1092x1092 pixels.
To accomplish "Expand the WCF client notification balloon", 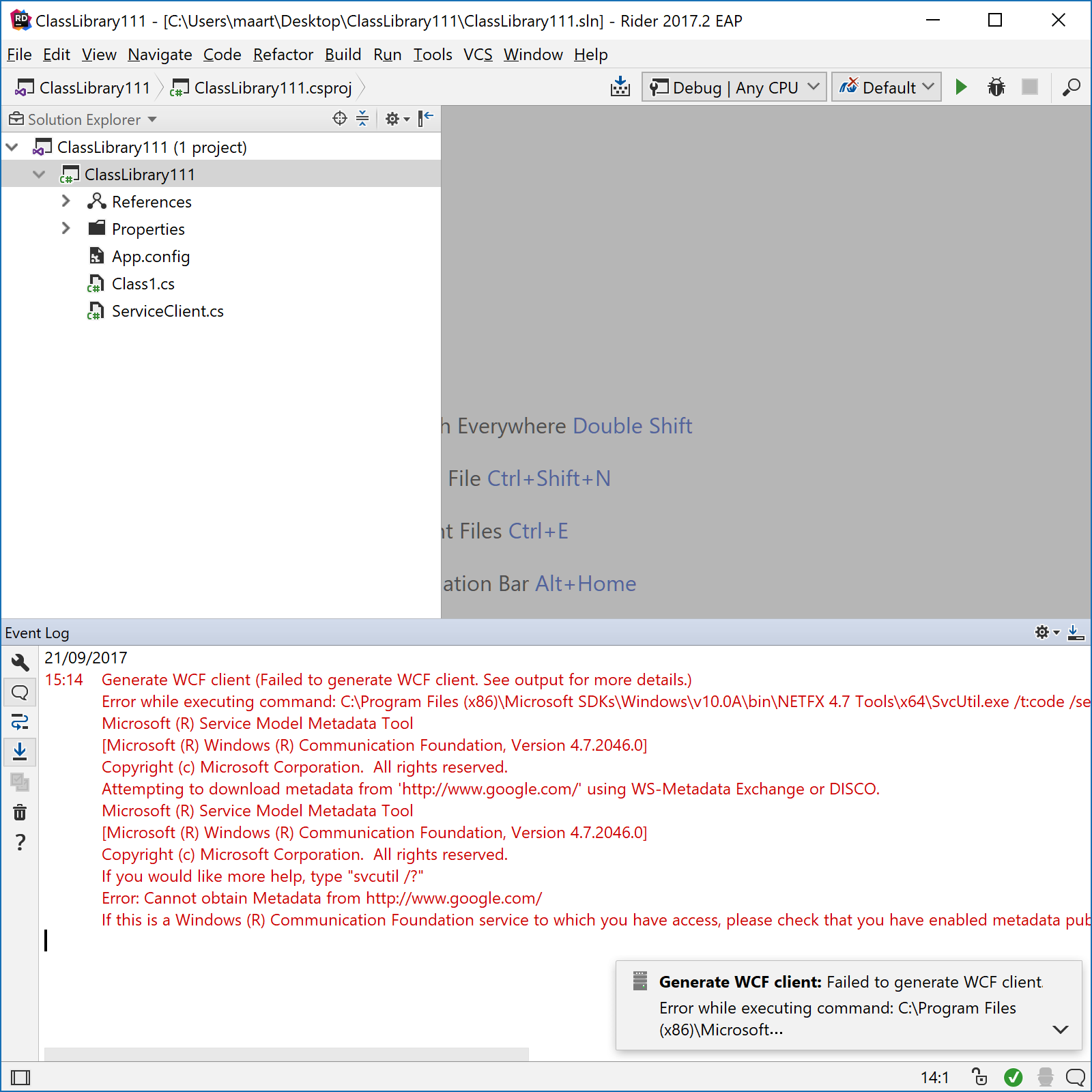I will point(1060,1029).
